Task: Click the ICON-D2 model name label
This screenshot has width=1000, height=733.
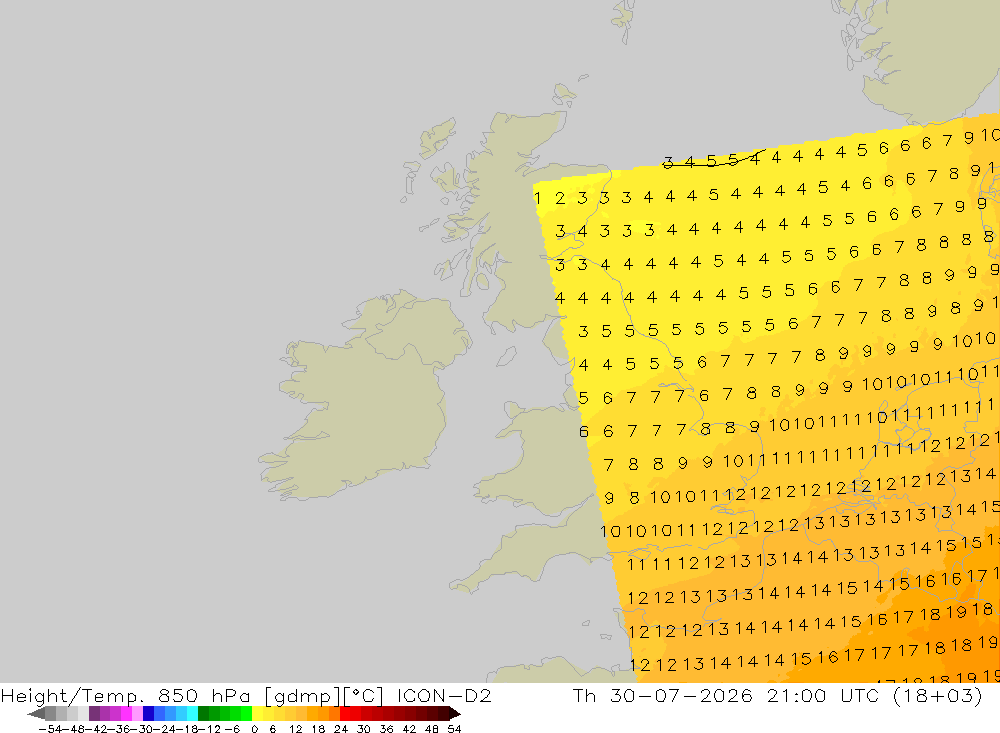Action: tap(444, 695)
